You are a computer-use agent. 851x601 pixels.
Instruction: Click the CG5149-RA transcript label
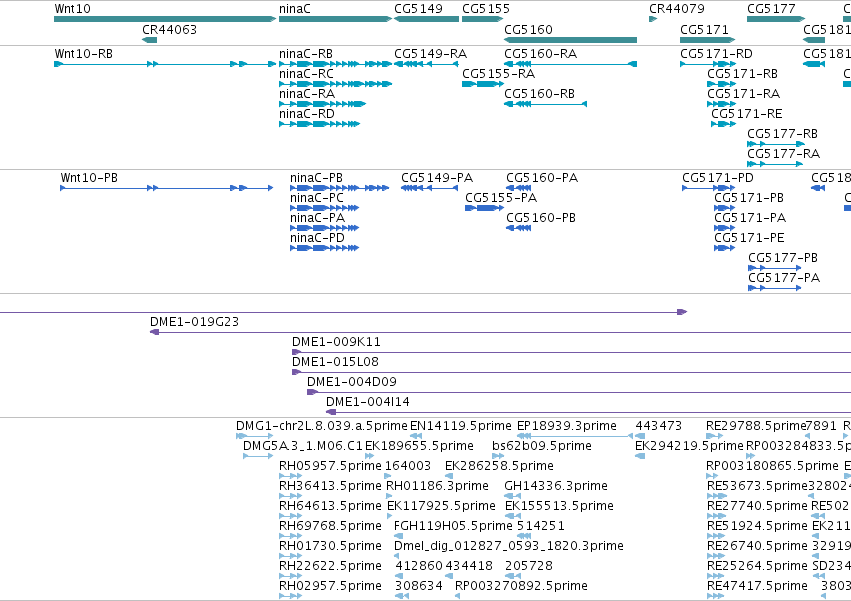(x=430, y=54)
